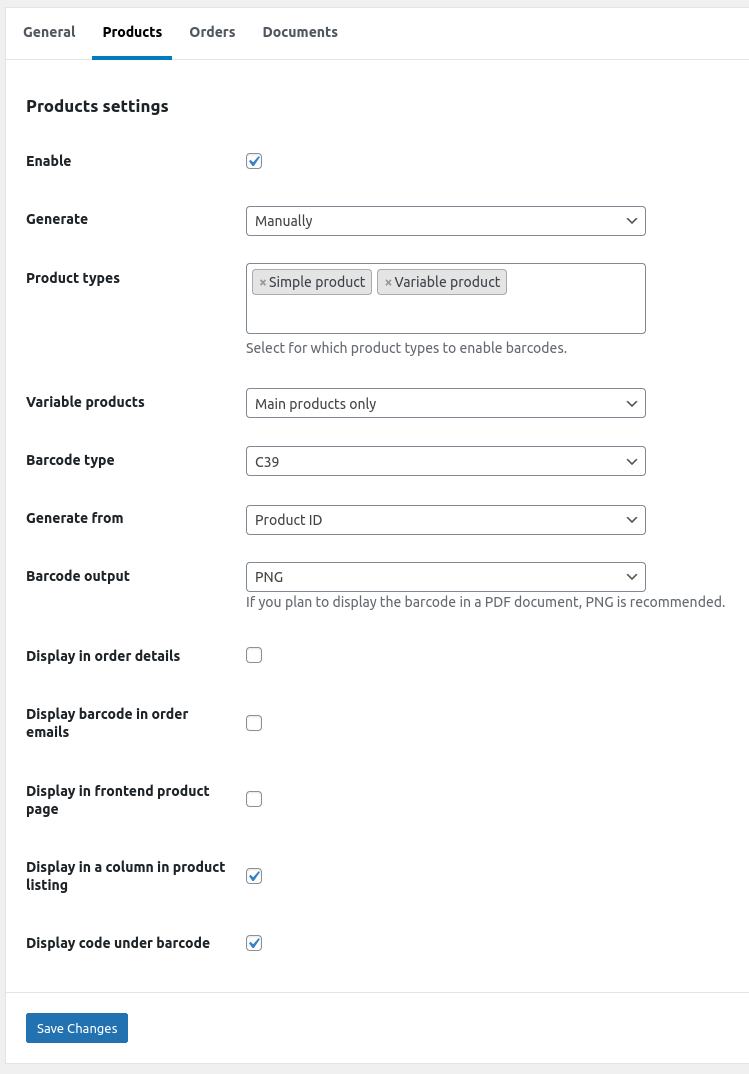Go to the Documents tab
This screenshot has height=1074, width=749.
tap(300, 32)
